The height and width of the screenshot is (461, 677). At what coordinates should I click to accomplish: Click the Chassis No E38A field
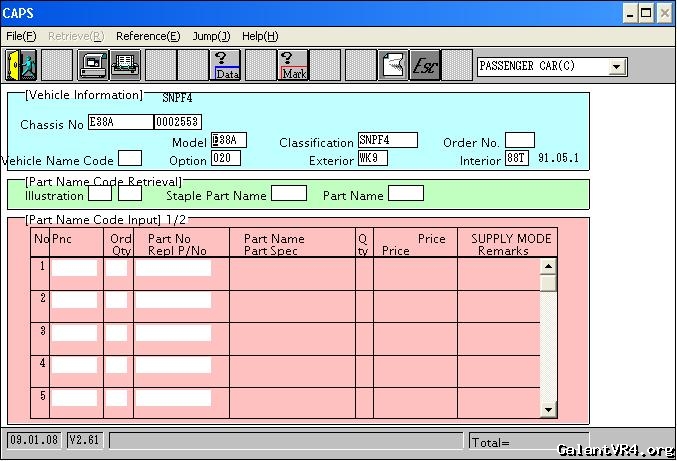(x=120, y=122)
